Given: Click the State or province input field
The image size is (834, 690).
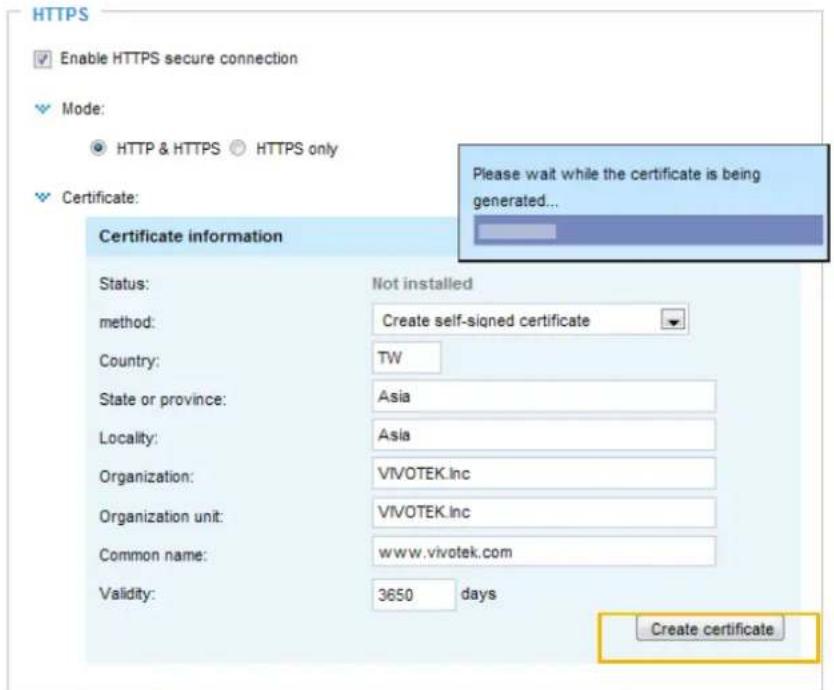Looking at the screenshot, I should [x=544, y=396].
